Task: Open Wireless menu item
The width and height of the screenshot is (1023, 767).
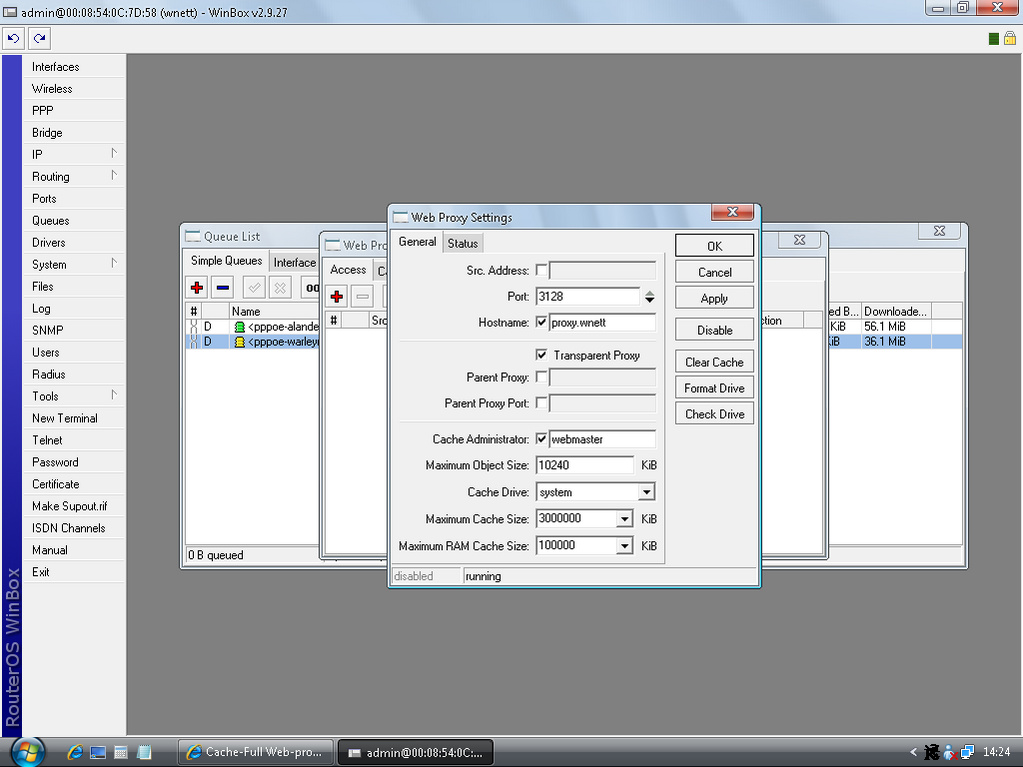Action: coord(74,89)
